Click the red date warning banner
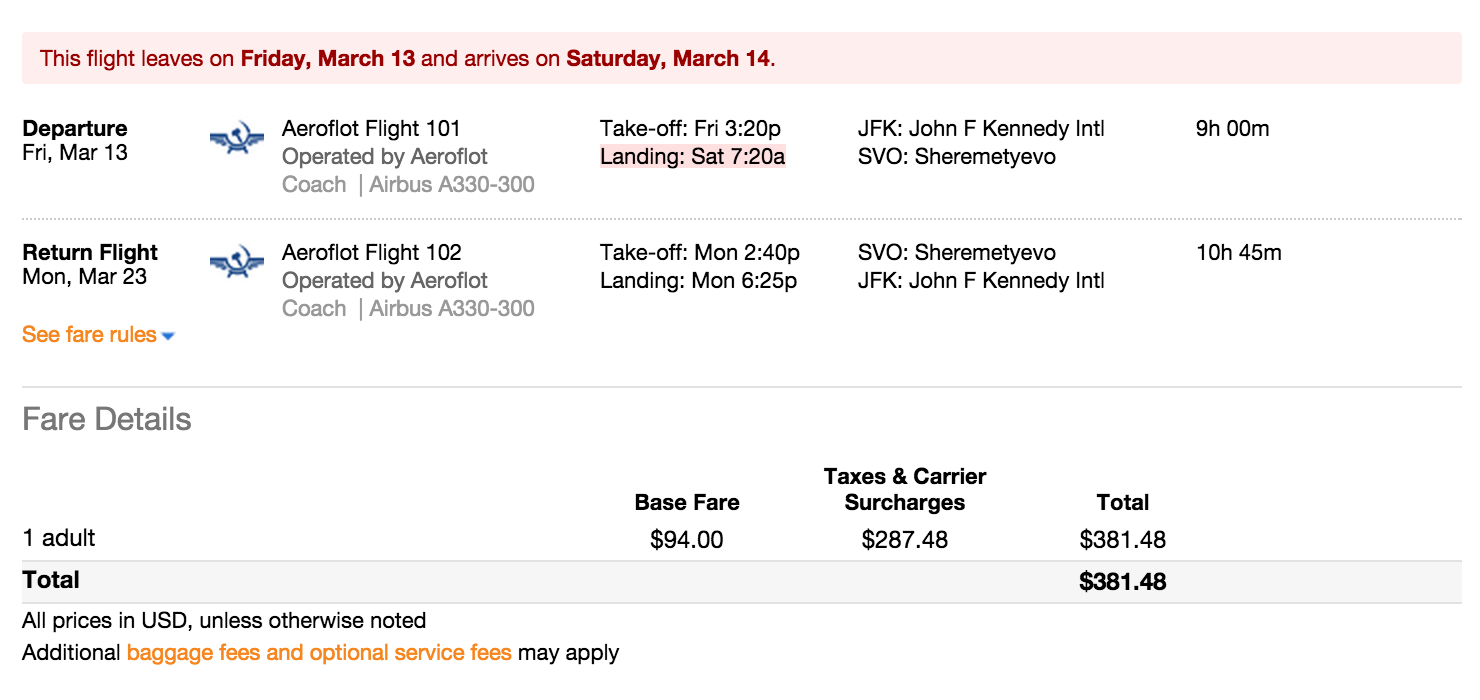The image size is (1480, 700). coord(741,58)
